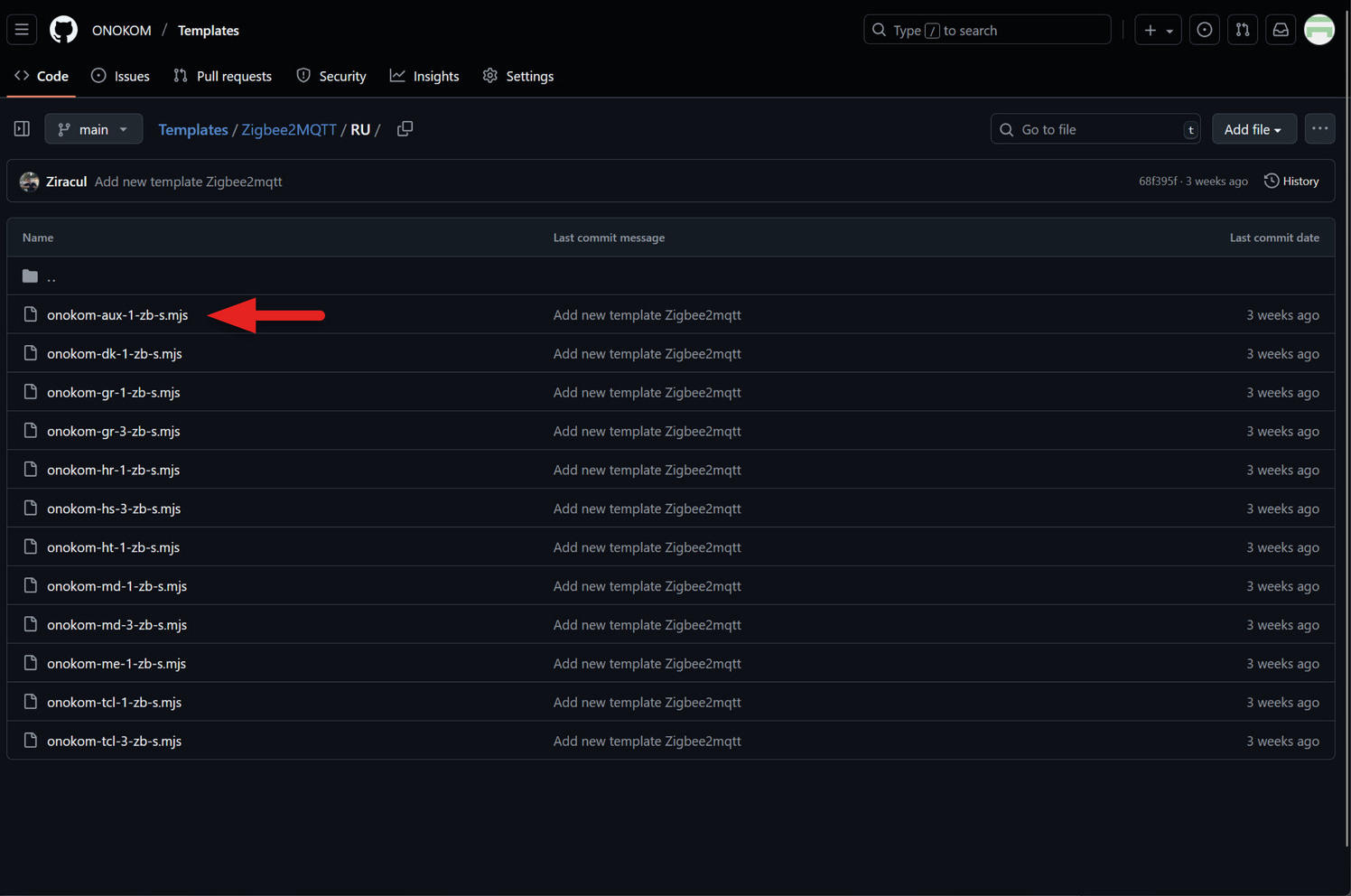Image resolution: width=1351 pixels, height=896 pixels.
Task: Open the more options ellipsis menu
Action: [1319, 129]
